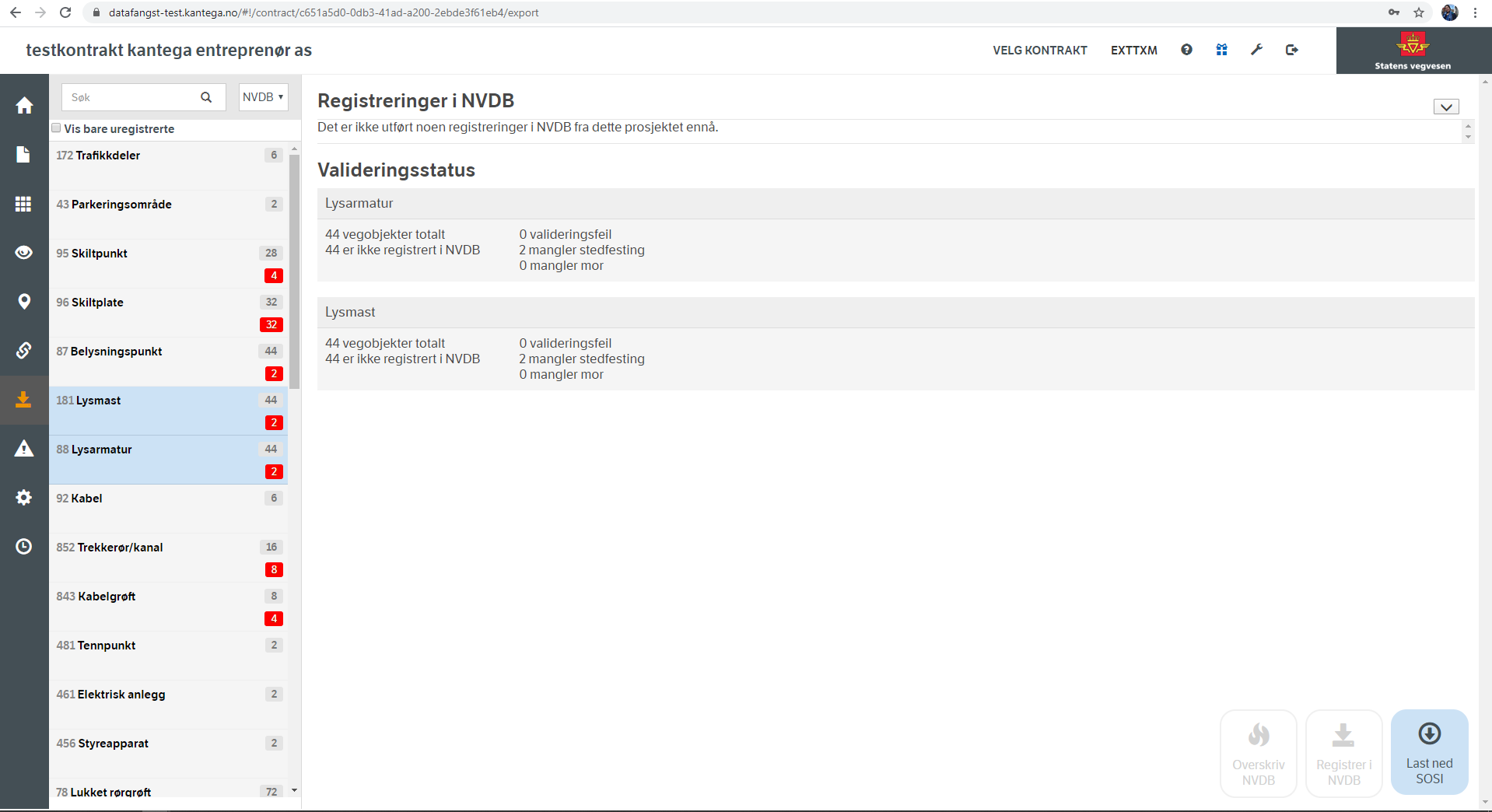Click red error badge 8 on Trekkerør/kanal
Viewport: 1492px width, 812px height.
click(x=274, y=569)
